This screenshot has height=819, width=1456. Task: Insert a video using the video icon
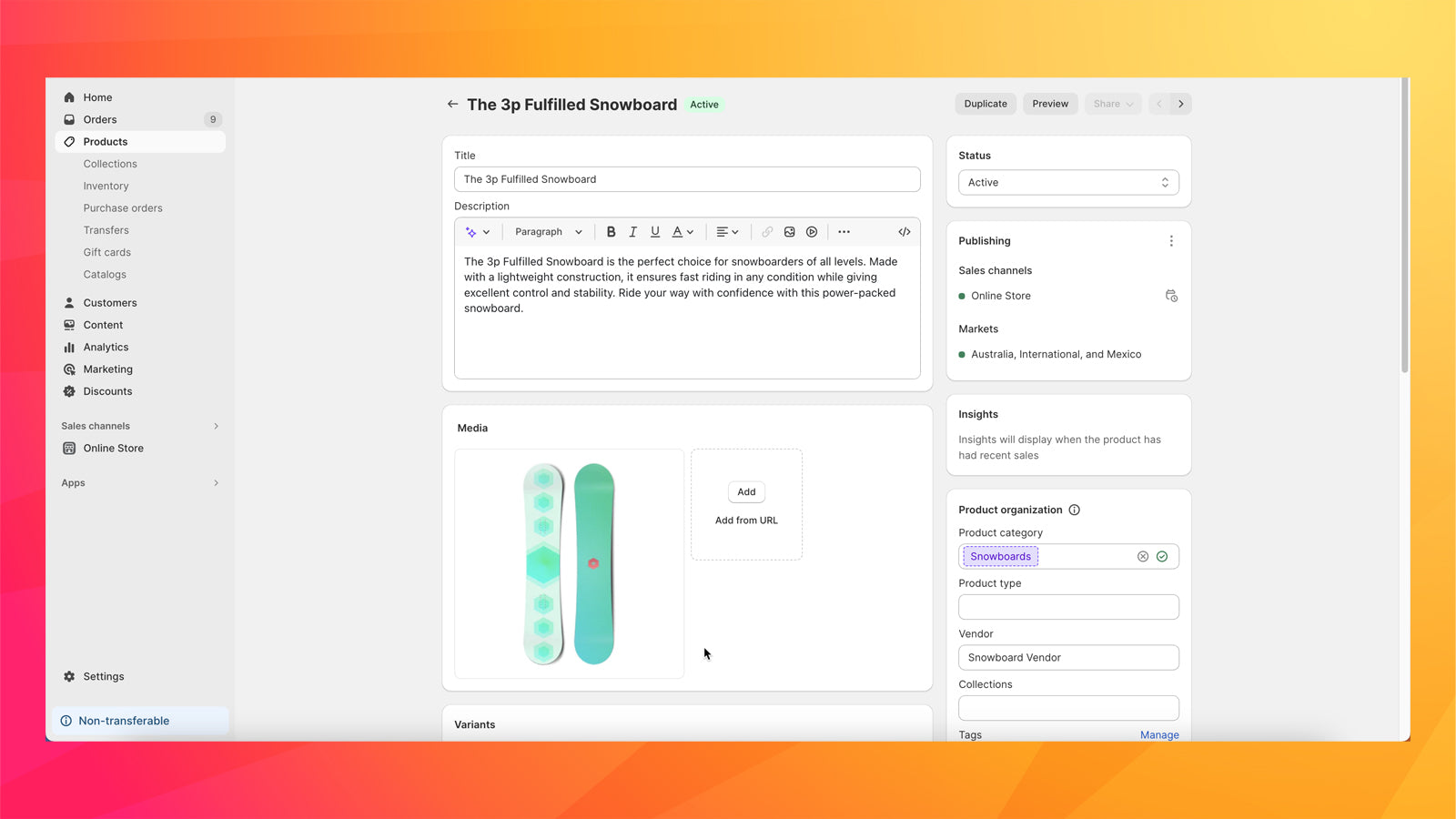(811, 231)
